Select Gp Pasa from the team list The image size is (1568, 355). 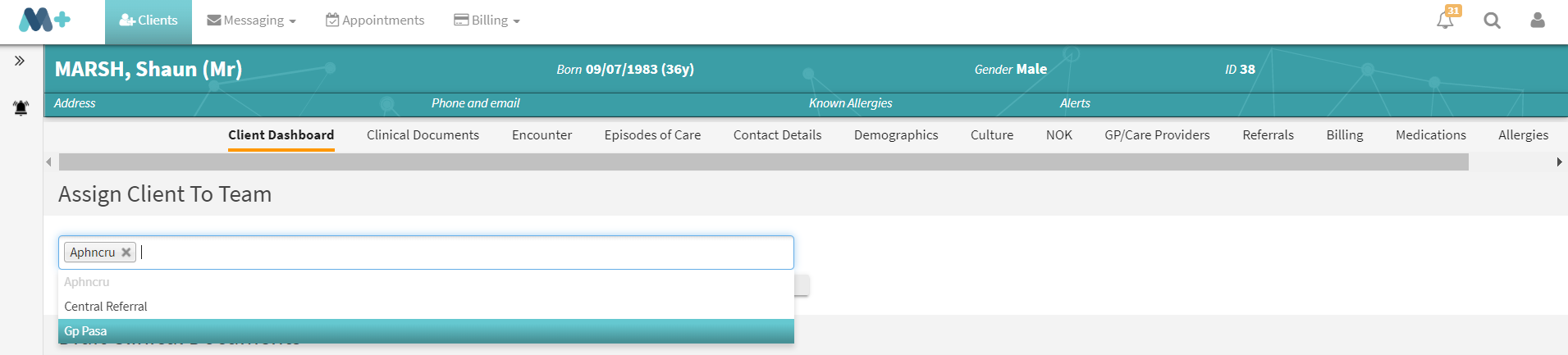click(x=425, y=331)
